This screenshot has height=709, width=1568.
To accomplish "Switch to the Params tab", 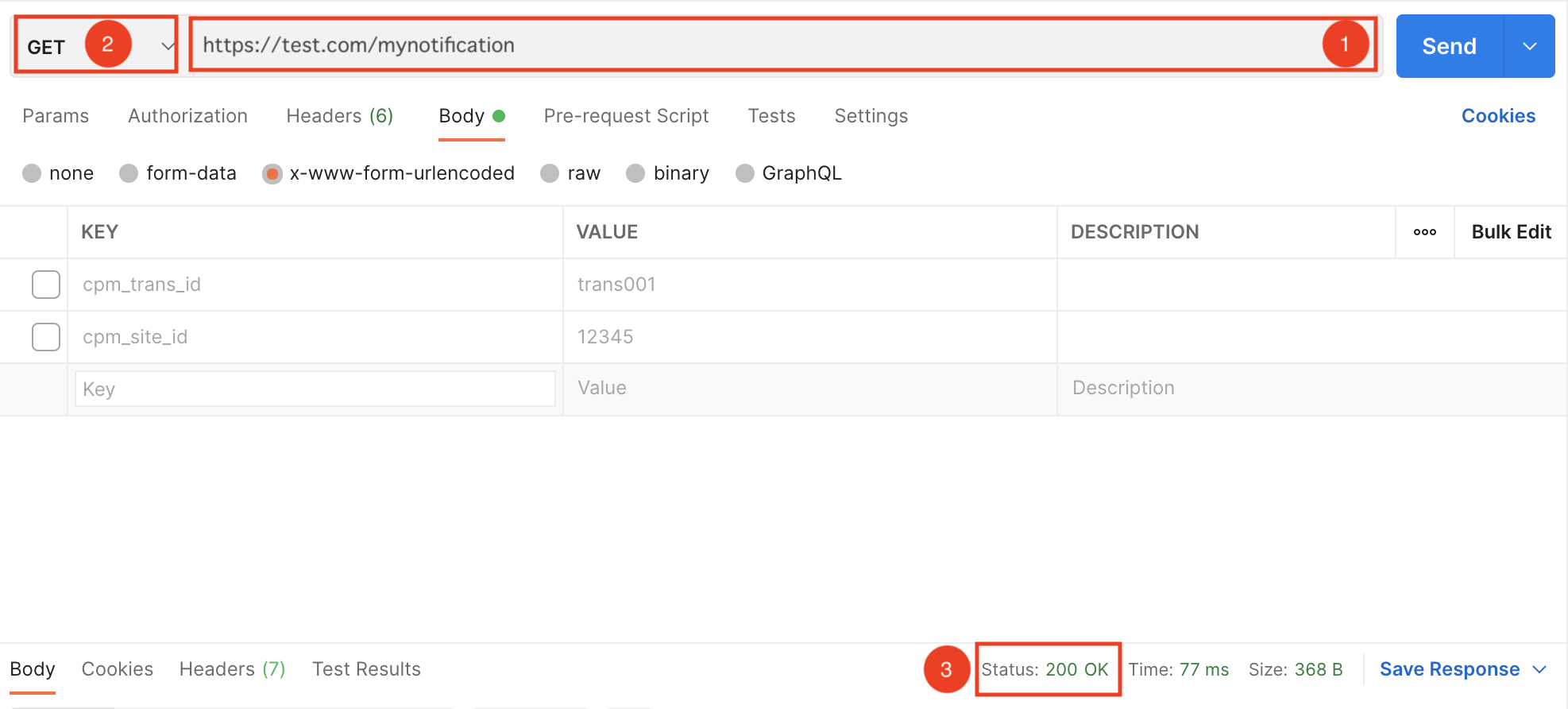I will [x=56, y=116].
